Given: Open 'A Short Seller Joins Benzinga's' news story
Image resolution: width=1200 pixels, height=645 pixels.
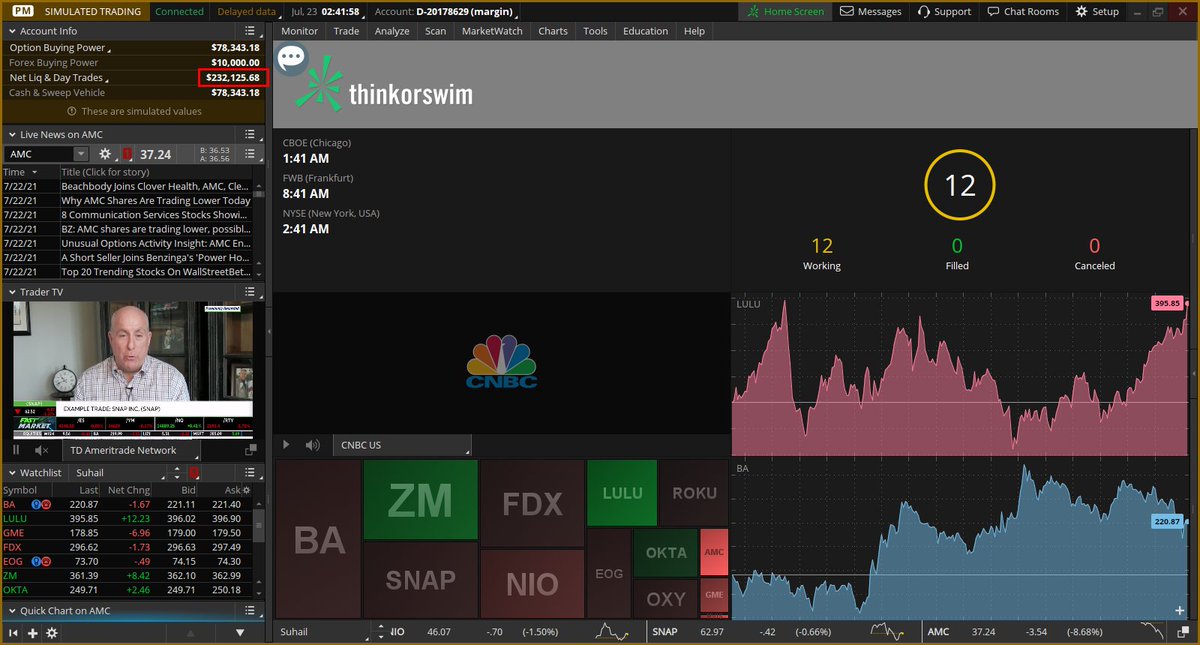Looking at the screenshot, I should pos(155,257).
